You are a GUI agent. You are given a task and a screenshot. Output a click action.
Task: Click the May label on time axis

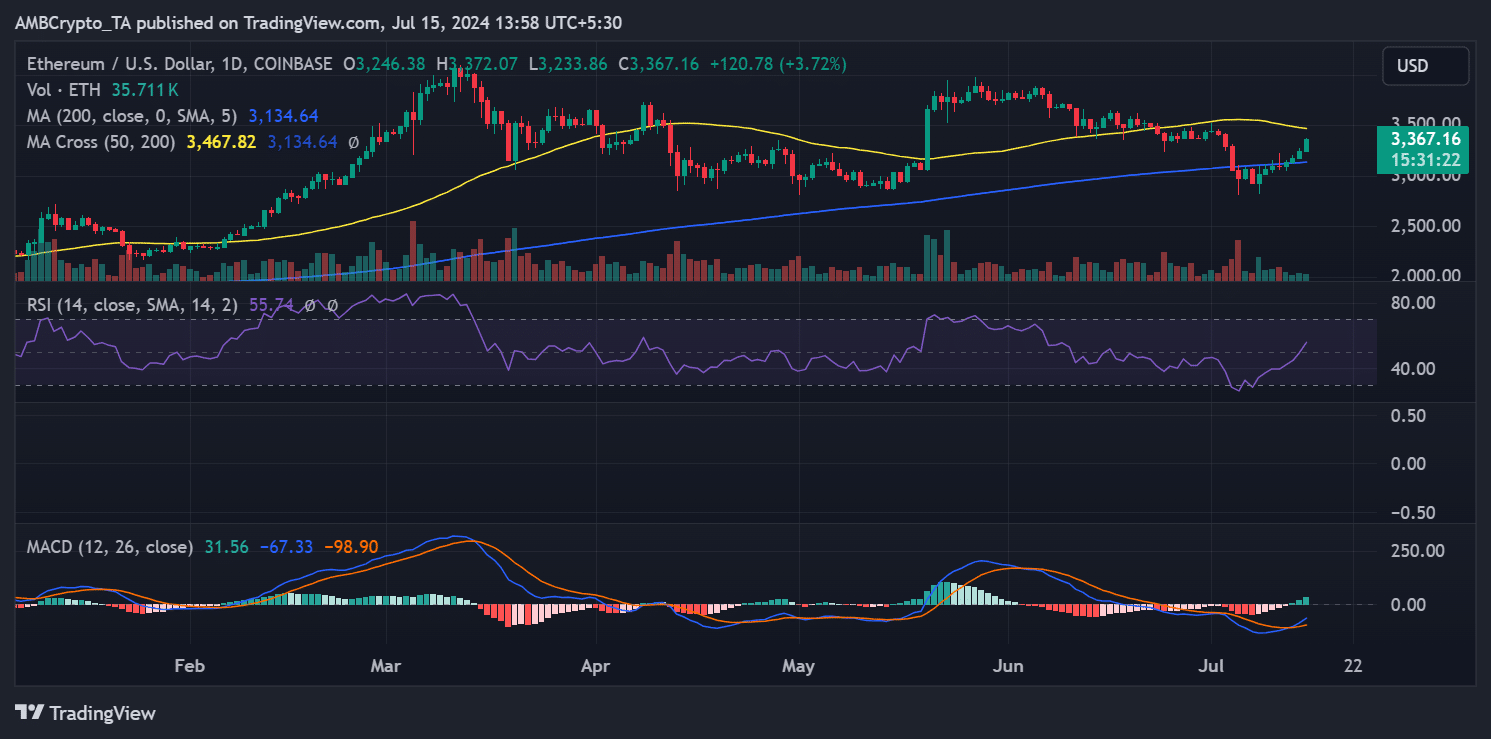(x=800, y=666)
